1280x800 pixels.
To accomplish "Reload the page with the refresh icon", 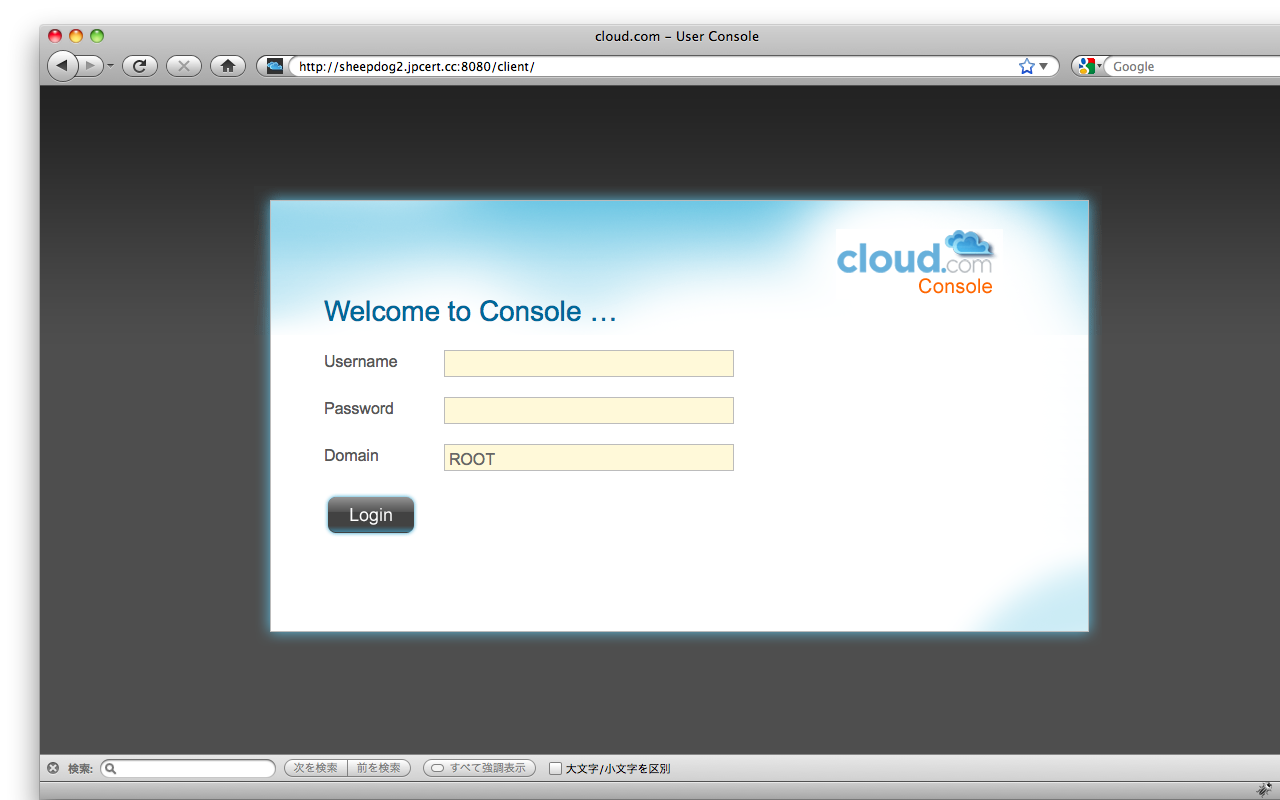I will [140, 66].
